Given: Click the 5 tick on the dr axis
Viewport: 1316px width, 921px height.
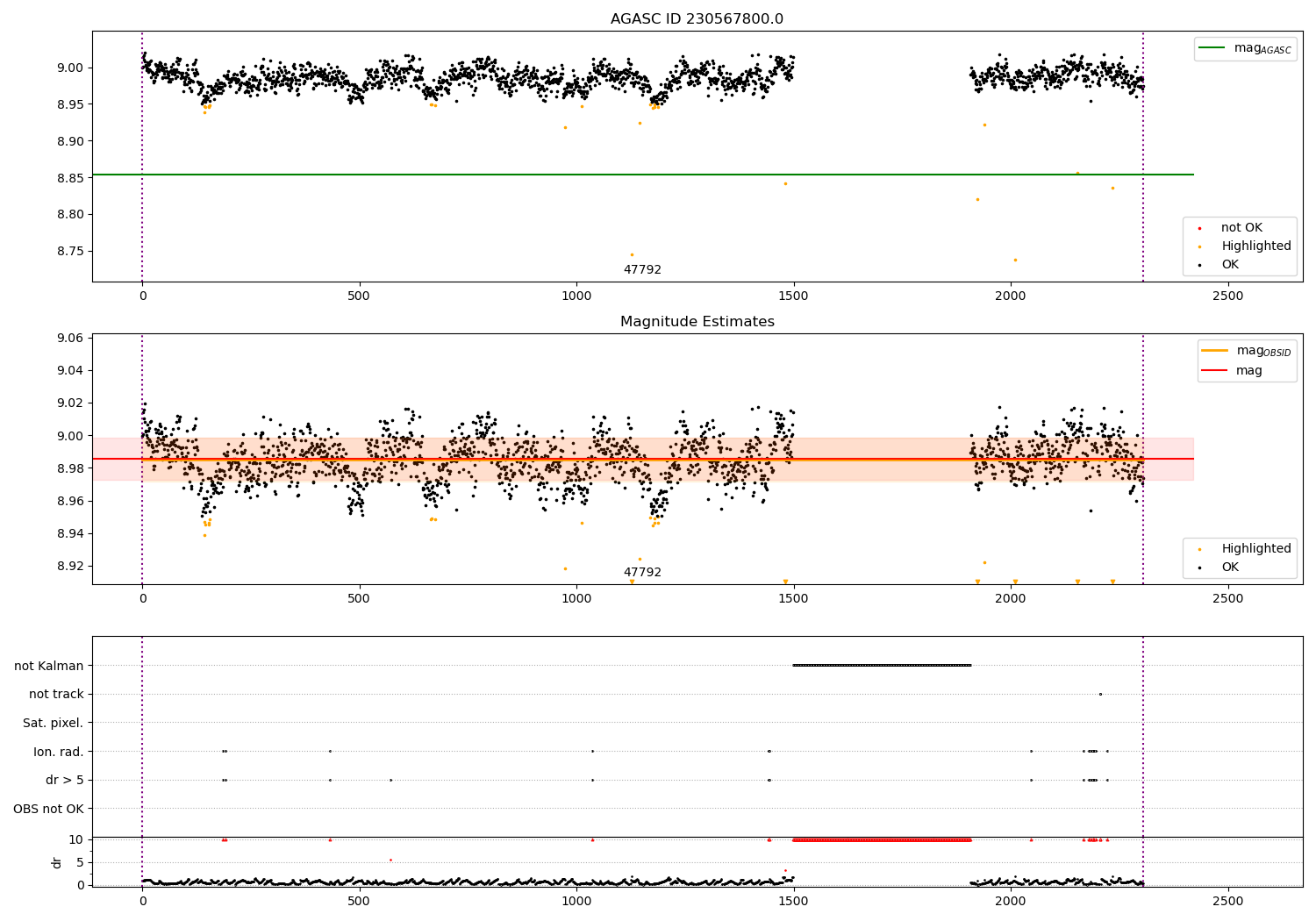Looking at the screenshot, I should tap(81, 862).
